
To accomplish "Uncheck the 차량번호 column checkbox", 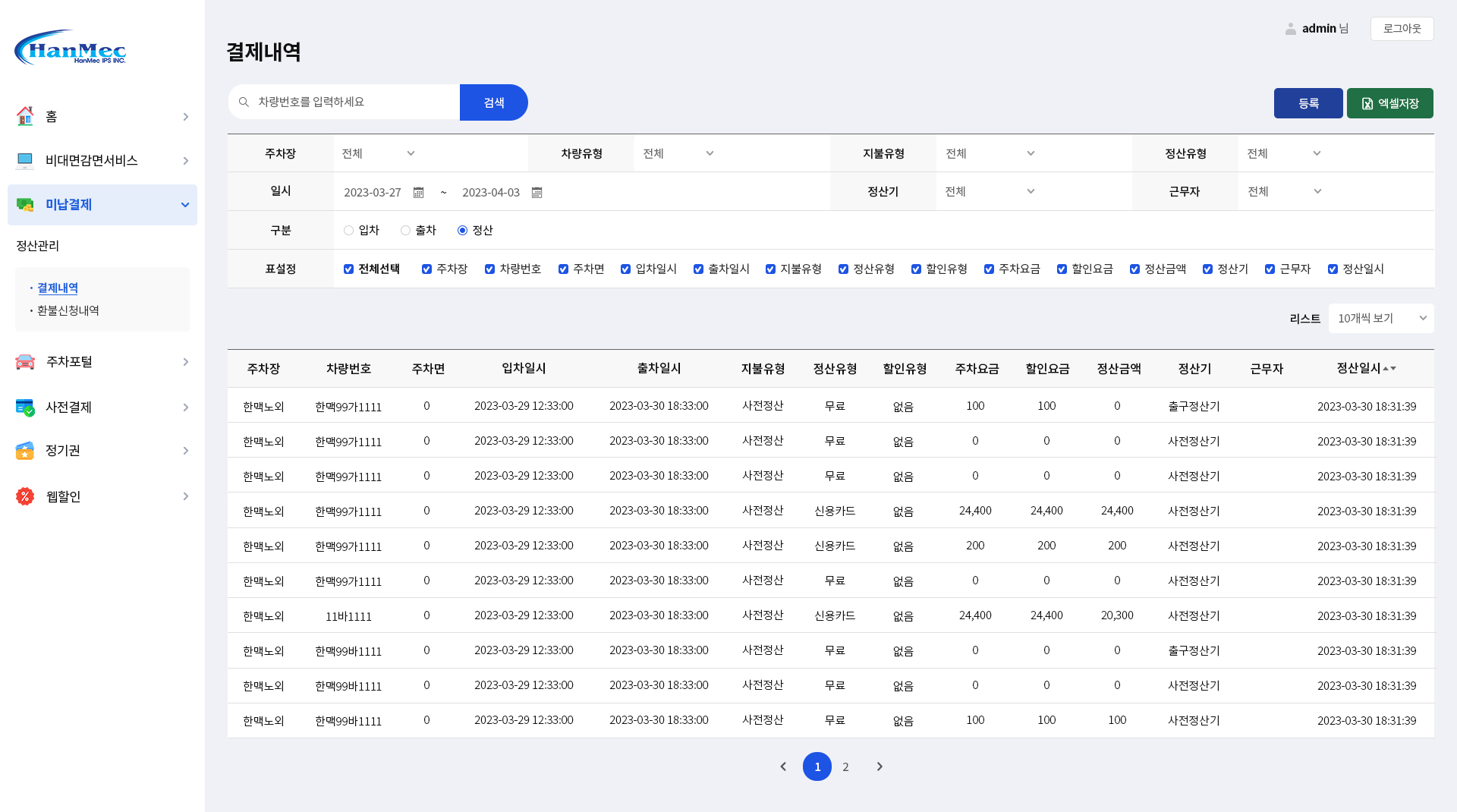I will coord(489,269).
